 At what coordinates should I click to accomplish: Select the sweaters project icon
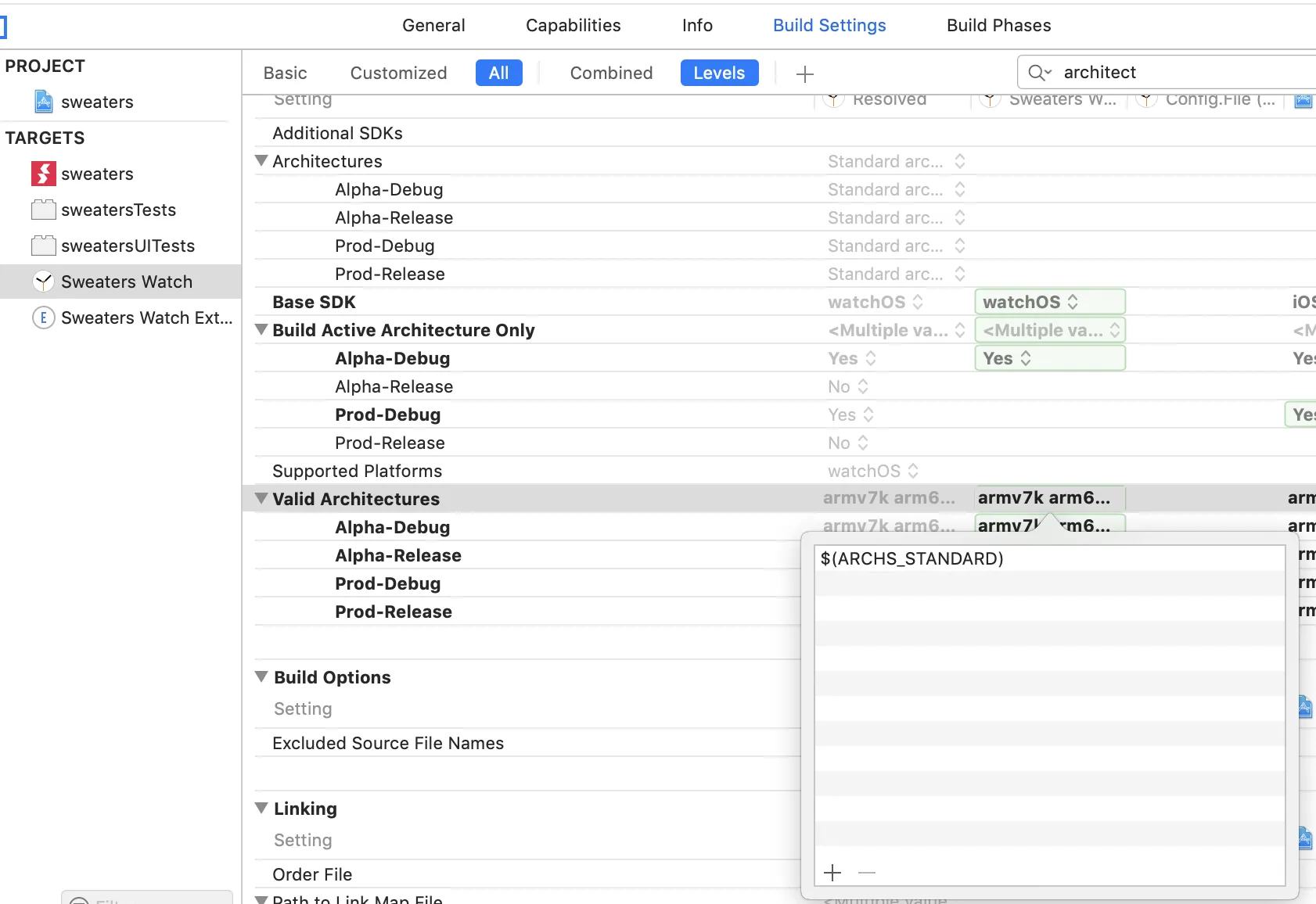[44, 102]
